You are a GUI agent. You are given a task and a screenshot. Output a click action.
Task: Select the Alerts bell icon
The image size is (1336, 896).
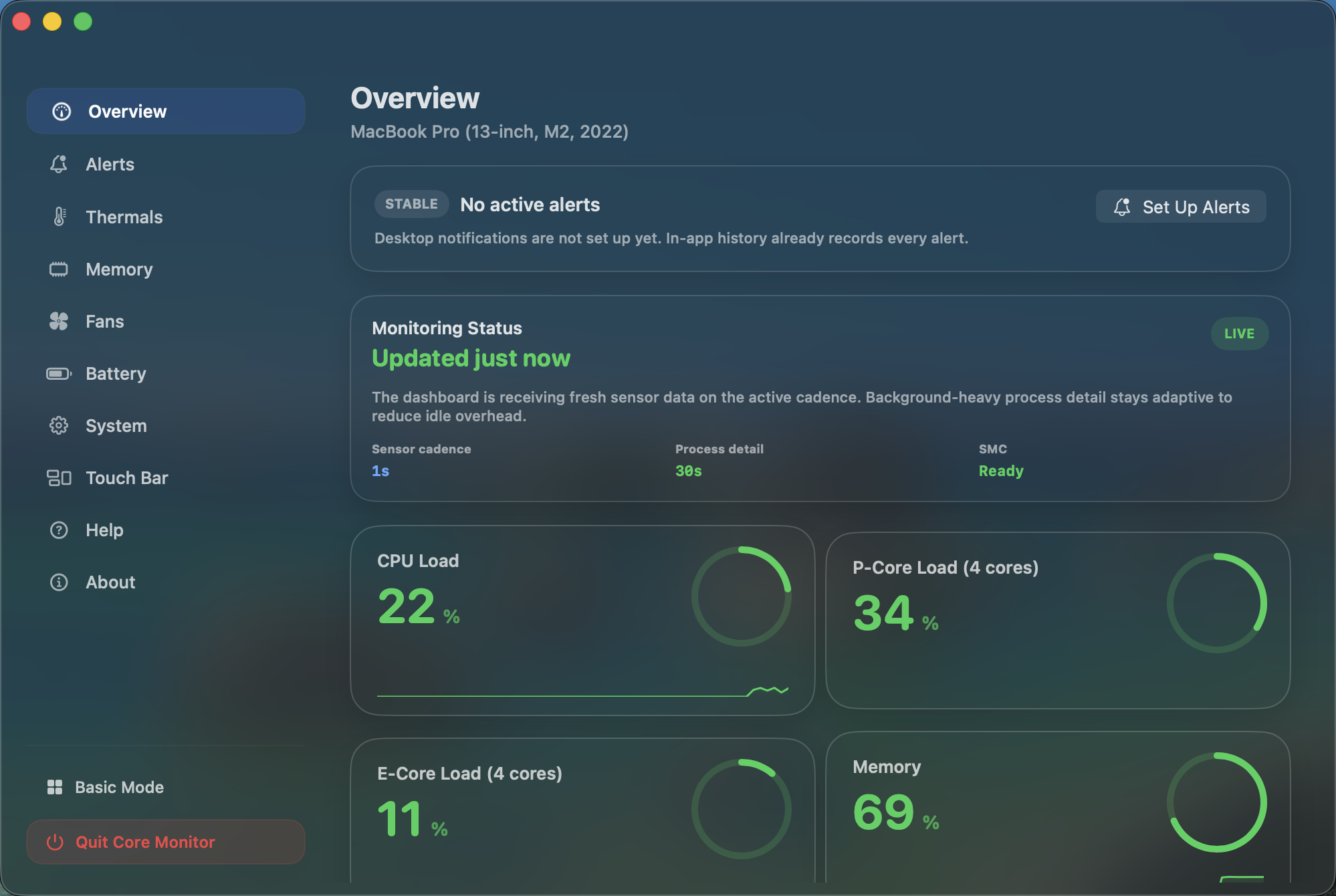point(60,164)
